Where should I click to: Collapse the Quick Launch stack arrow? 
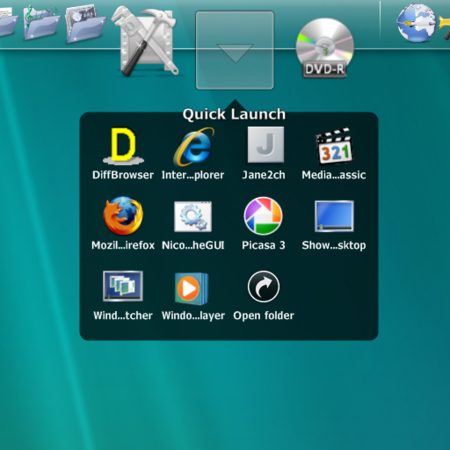pyautogui.click(x=235, y=50)
